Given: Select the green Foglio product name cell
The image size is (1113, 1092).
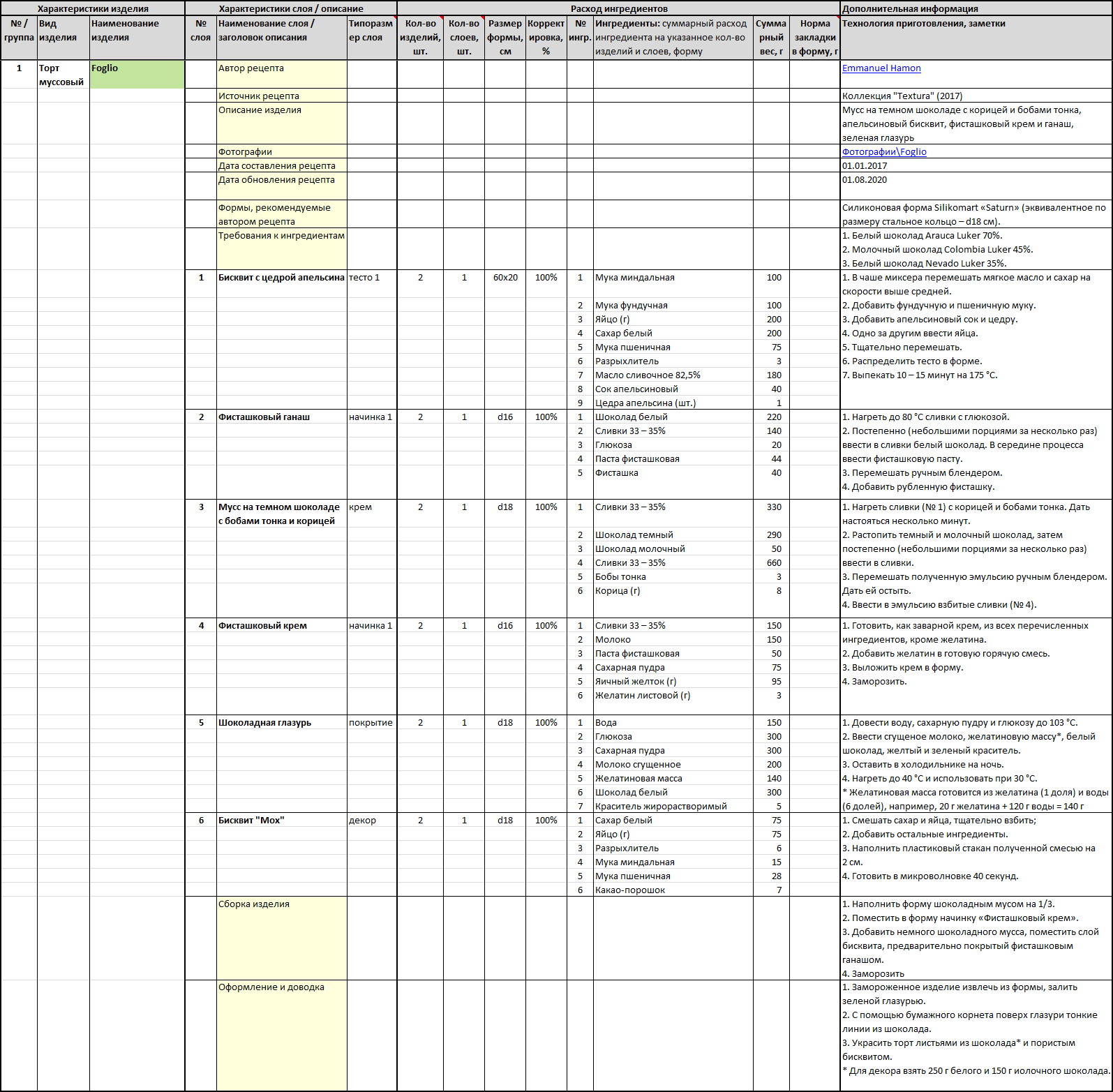Looking at the screenshot, I should pyautogui.click(x=137, y=75).
